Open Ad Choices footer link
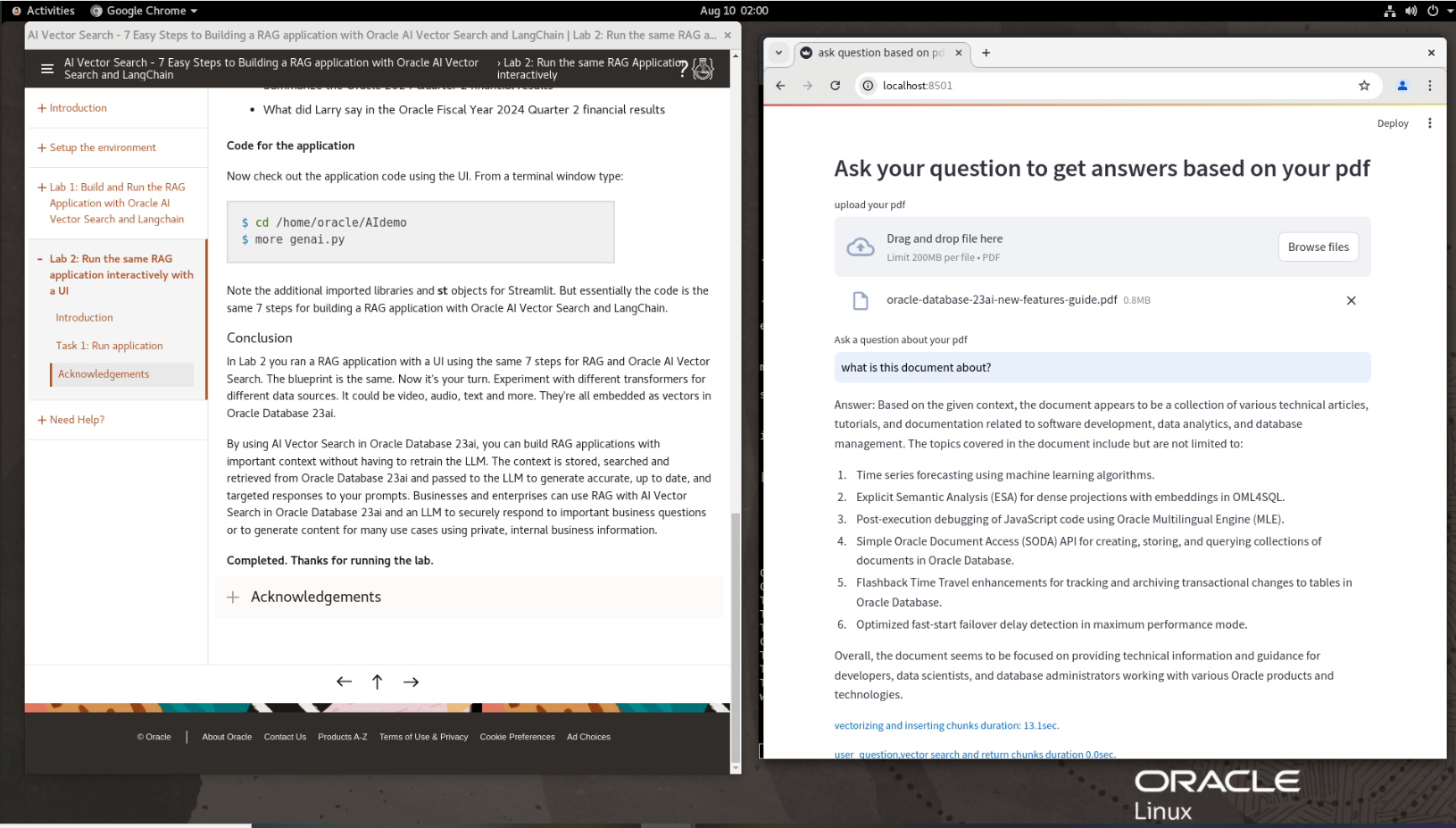The image size is (1456, 828). coord(588,737)
